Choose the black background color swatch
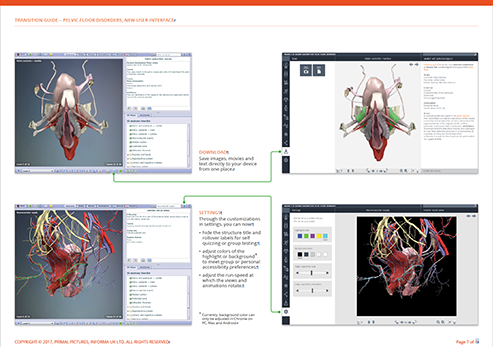Viewport: 493px width, 360px height. pos(300,255)
